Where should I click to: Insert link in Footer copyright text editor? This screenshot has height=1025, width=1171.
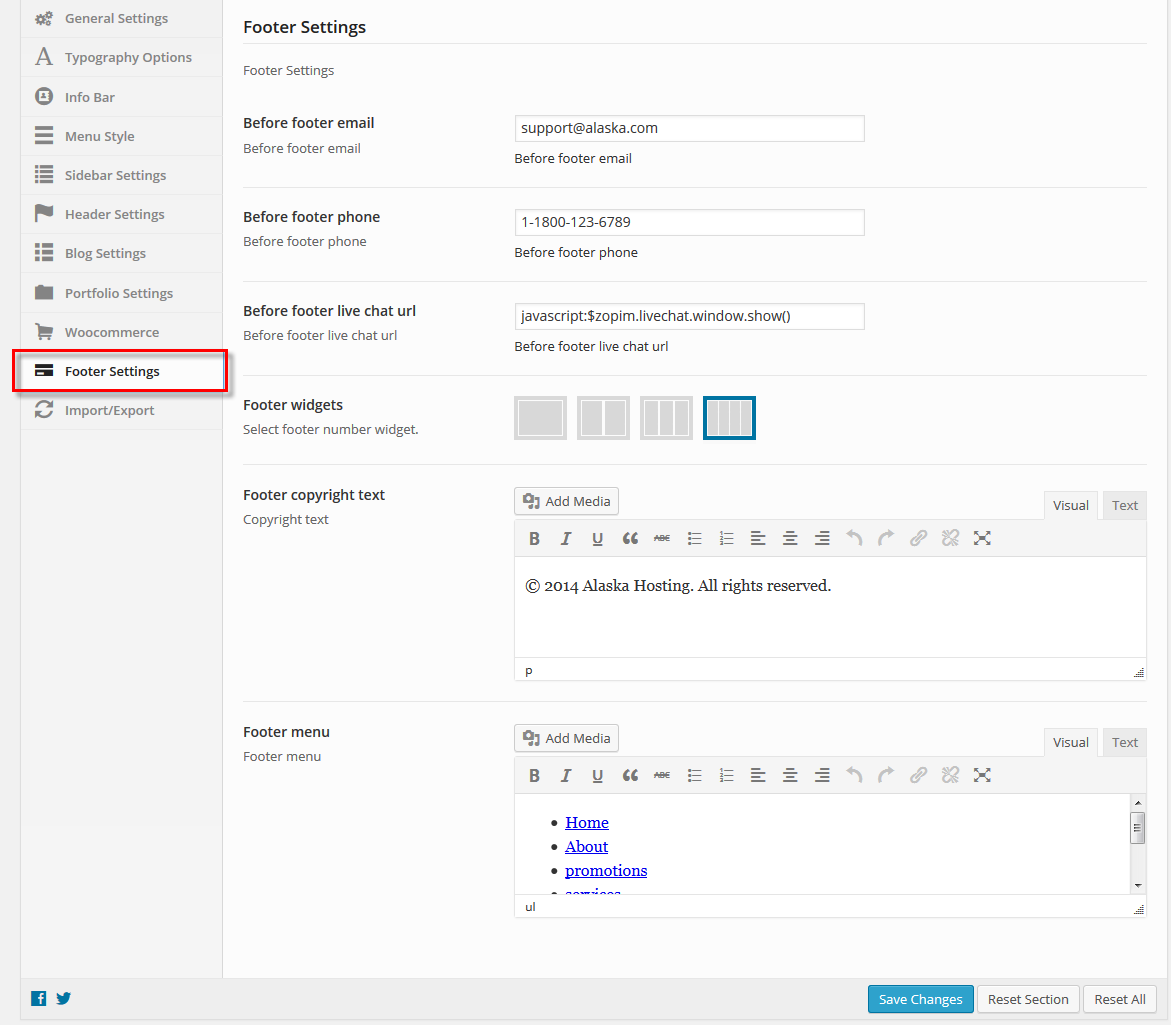[919, 538]
